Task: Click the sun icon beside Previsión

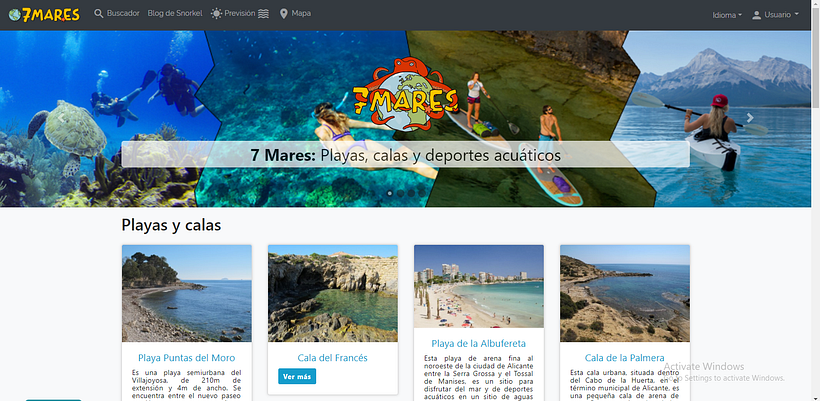Action: click(216, 14)
